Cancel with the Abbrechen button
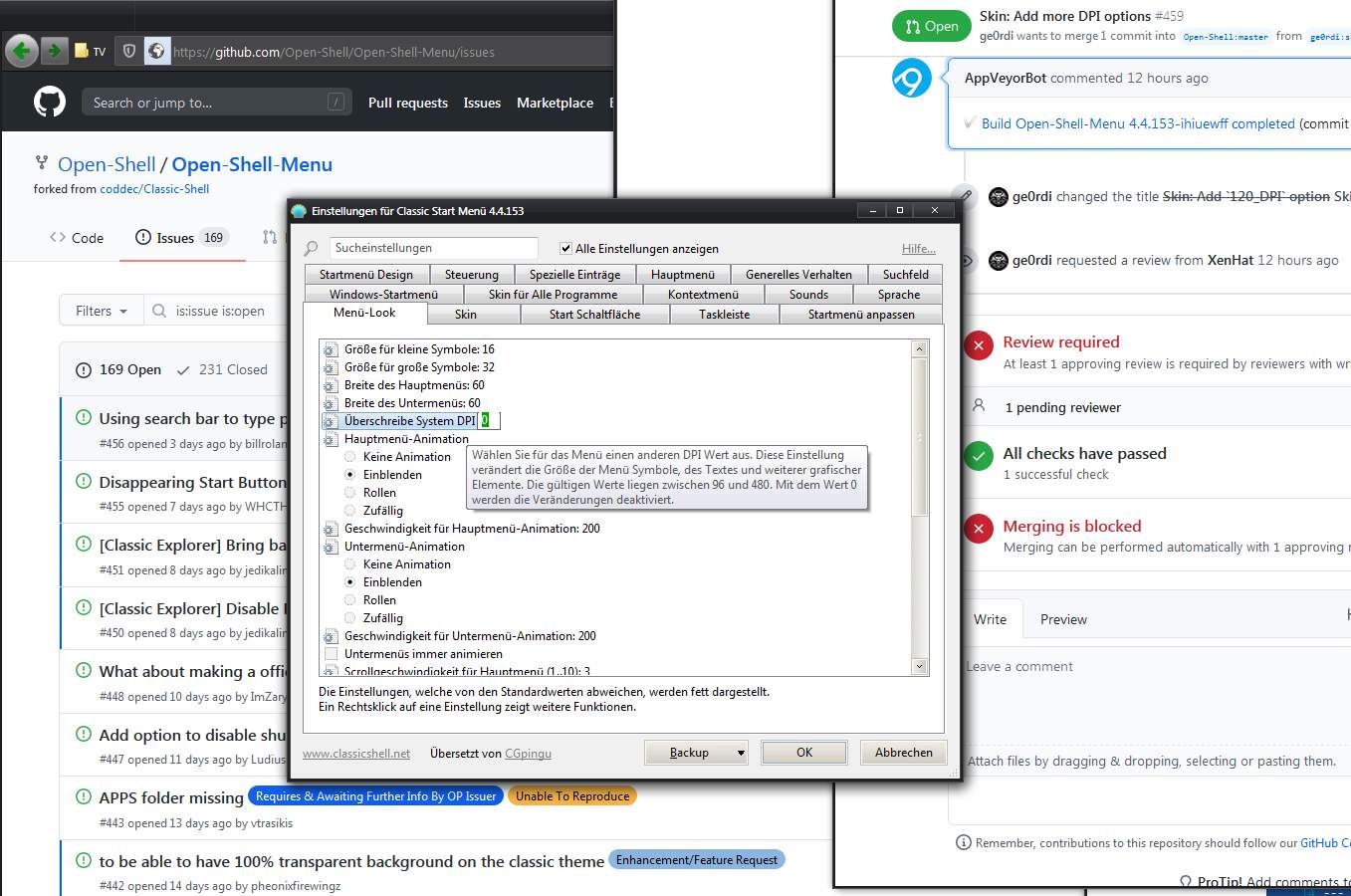This screenshot has height=896, width=1351. (x=904, y=753)
